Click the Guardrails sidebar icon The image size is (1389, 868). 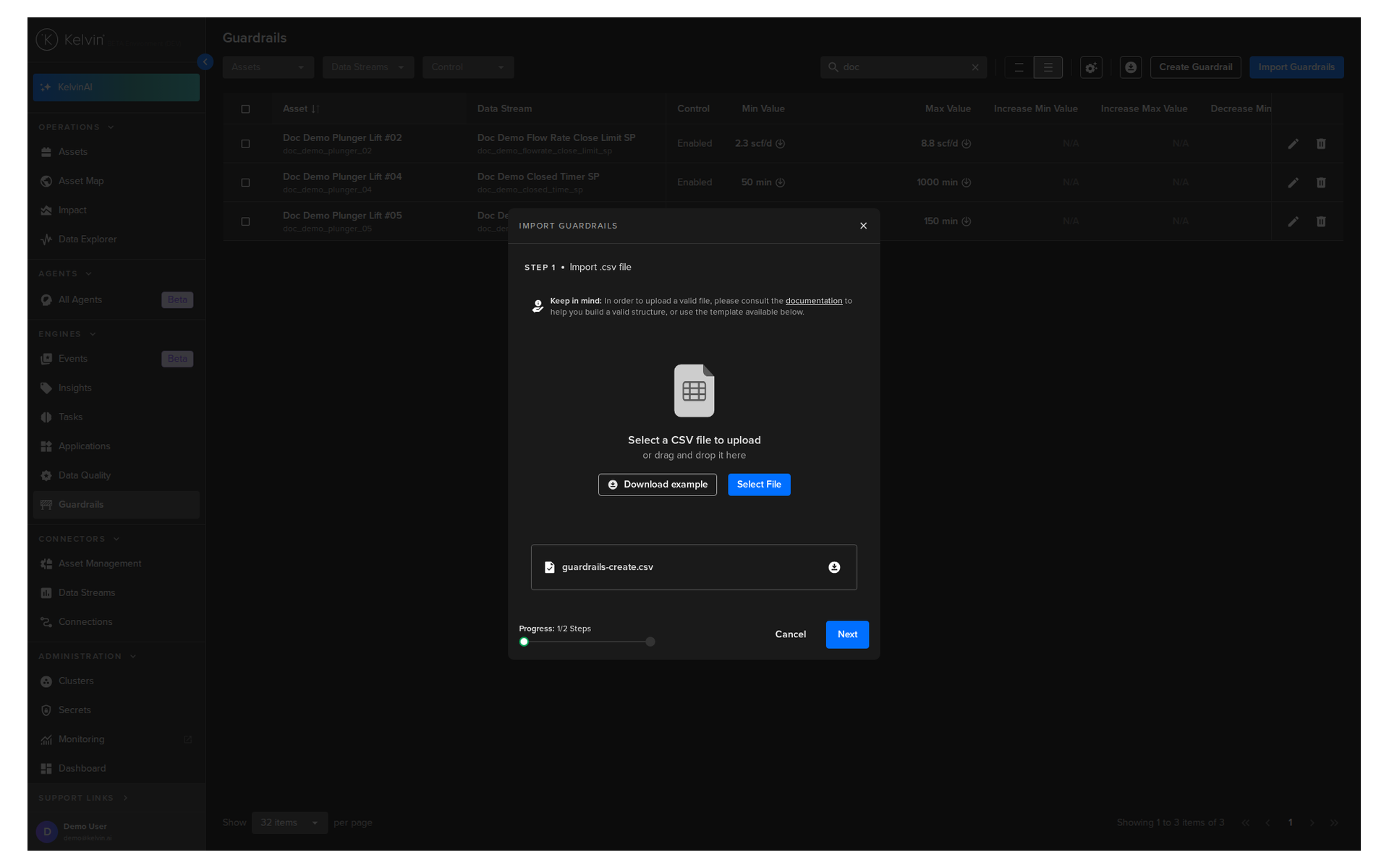46,505
